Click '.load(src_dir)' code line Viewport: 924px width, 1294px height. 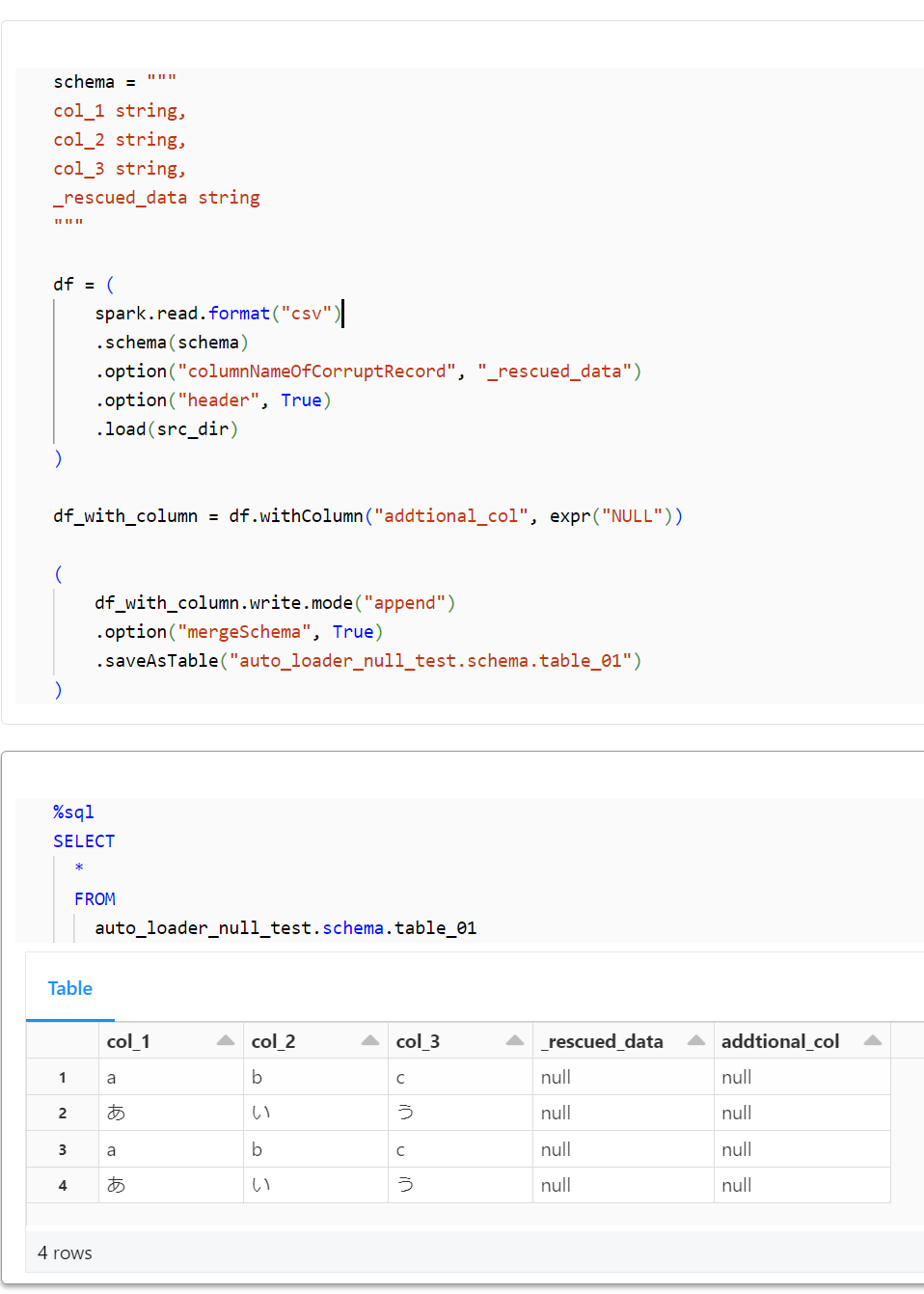point(167,429)
